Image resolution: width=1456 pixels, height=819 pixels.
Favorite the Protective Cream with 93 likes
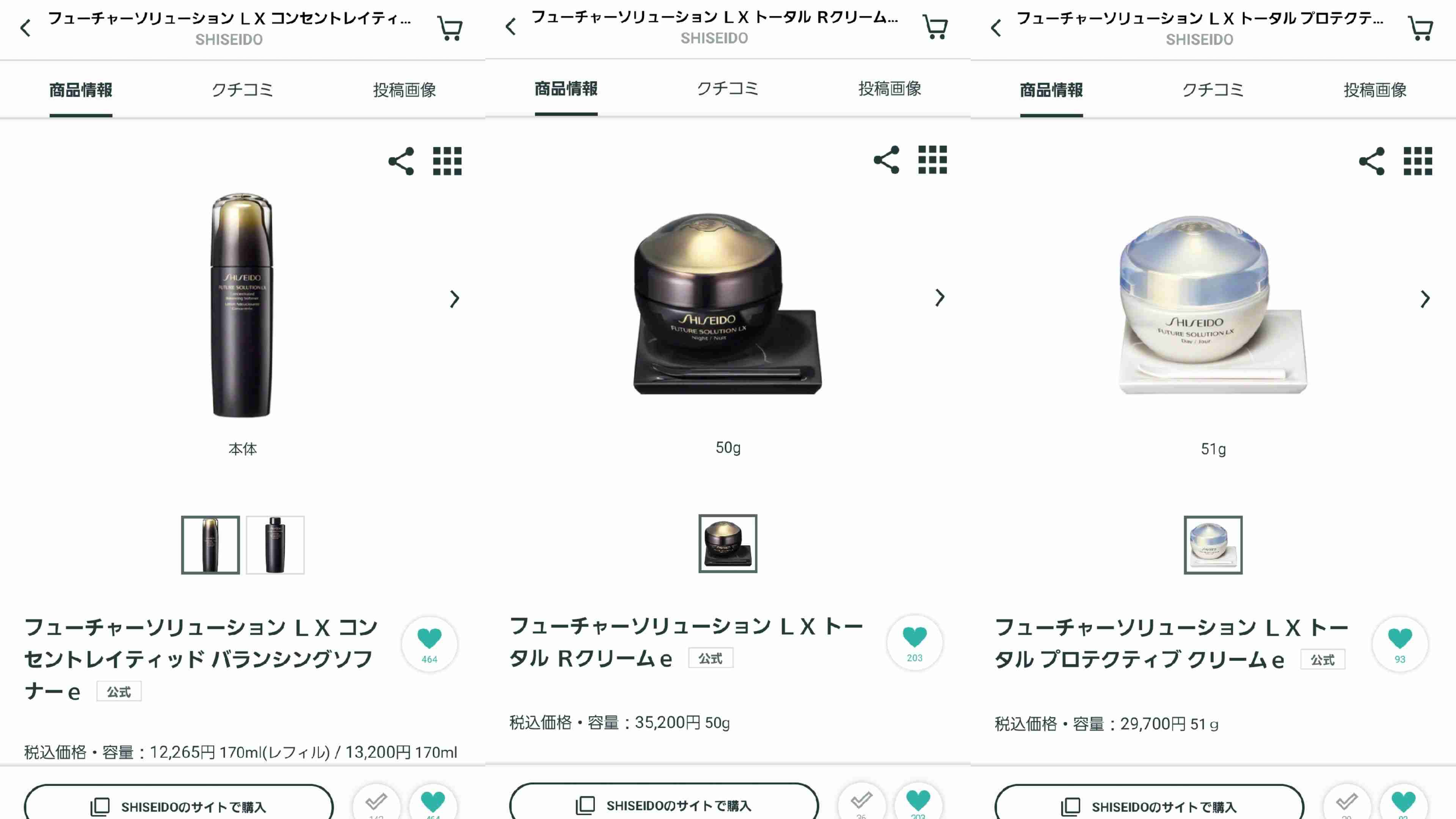[1400, 644]
